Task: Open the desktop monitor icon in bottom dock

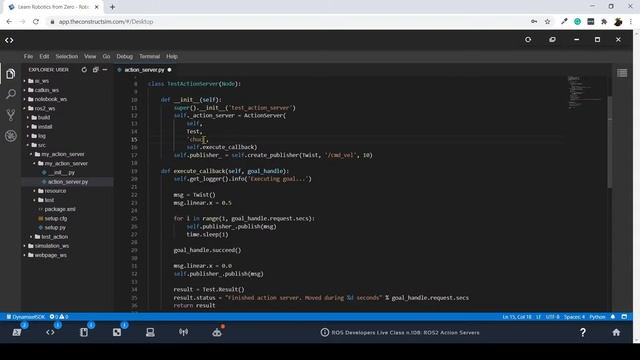Action: pos(150,332)
